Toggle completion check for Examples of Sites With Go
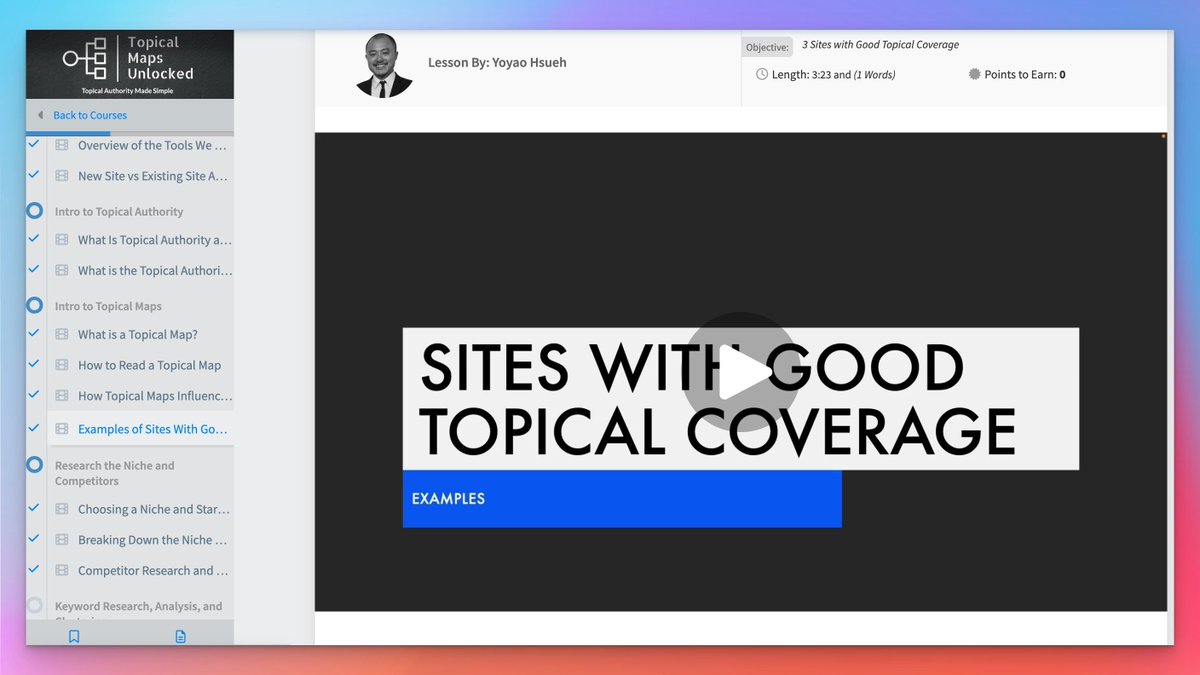 (34, 428)
